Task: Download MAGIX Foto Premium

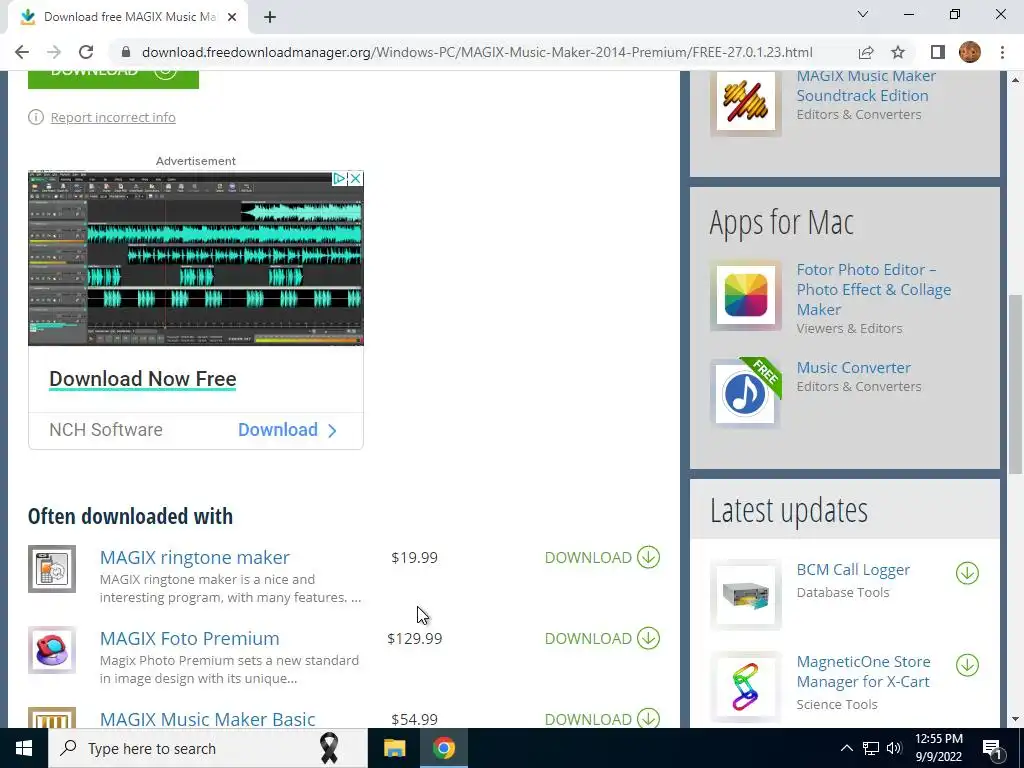Action: pyautogui.click(x=602, y=639)
